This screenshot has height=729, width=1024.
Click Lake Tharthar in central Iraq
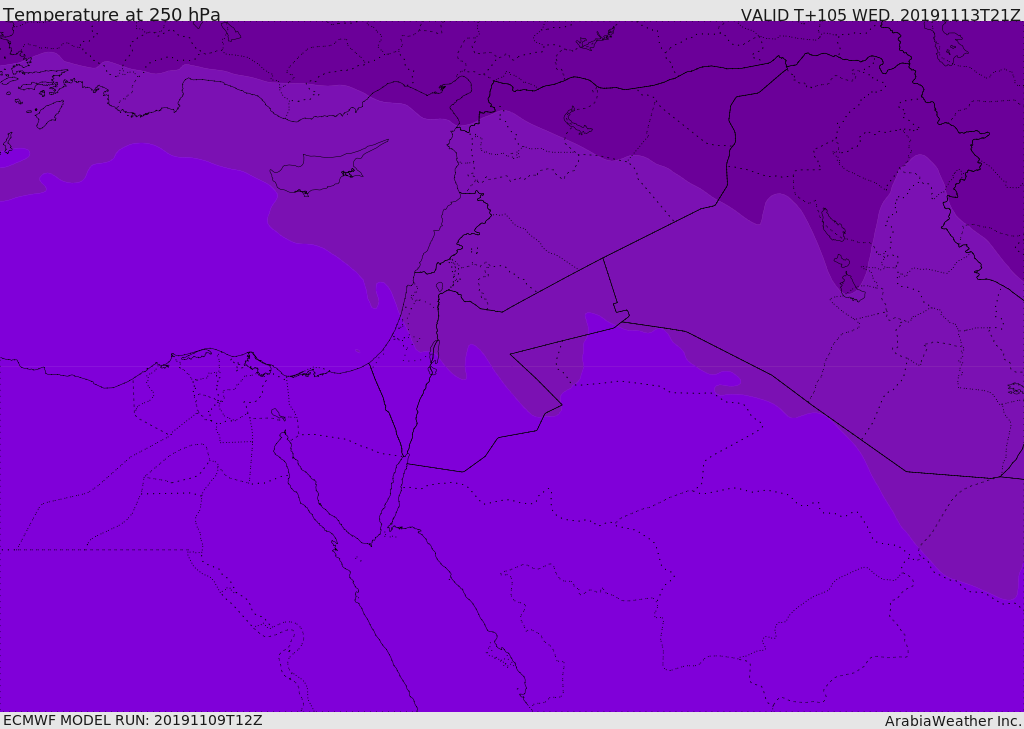click(832, 225)
